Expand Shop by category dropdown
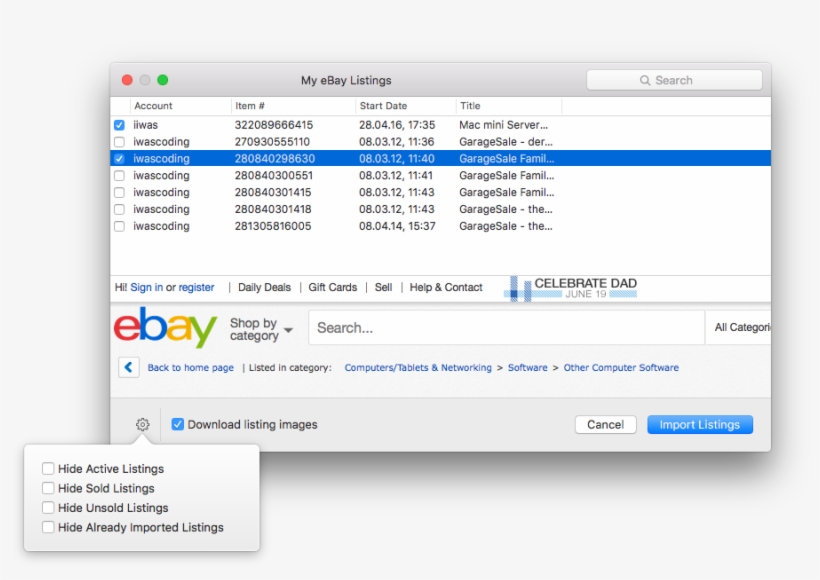820x580 pixels. point(260,329)
